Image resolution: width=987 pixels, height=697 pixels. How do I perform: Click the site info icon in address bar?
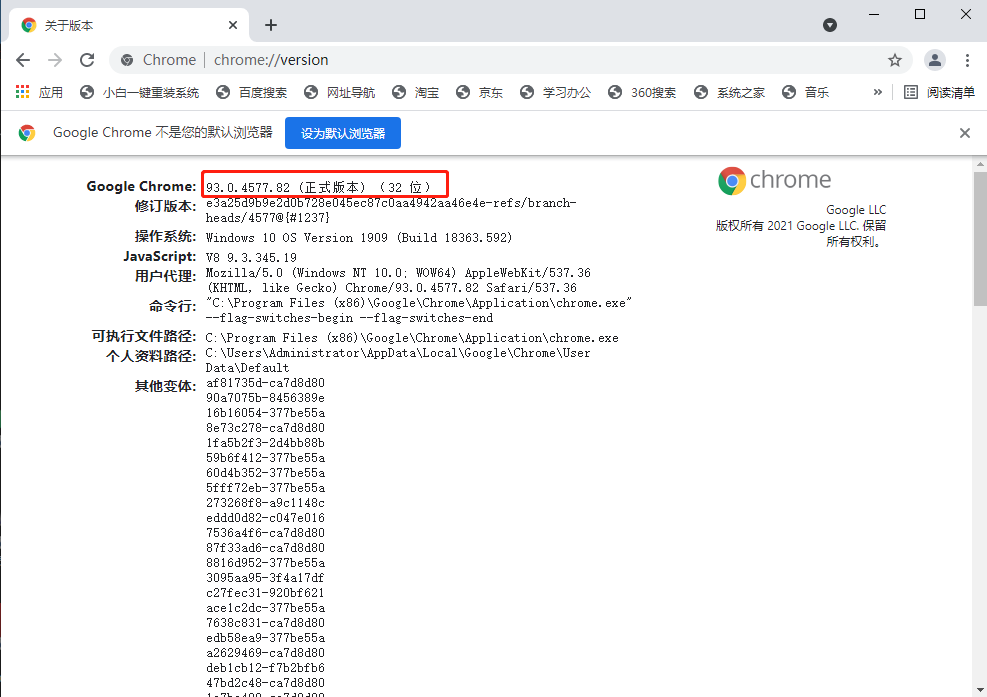(127, 60)
